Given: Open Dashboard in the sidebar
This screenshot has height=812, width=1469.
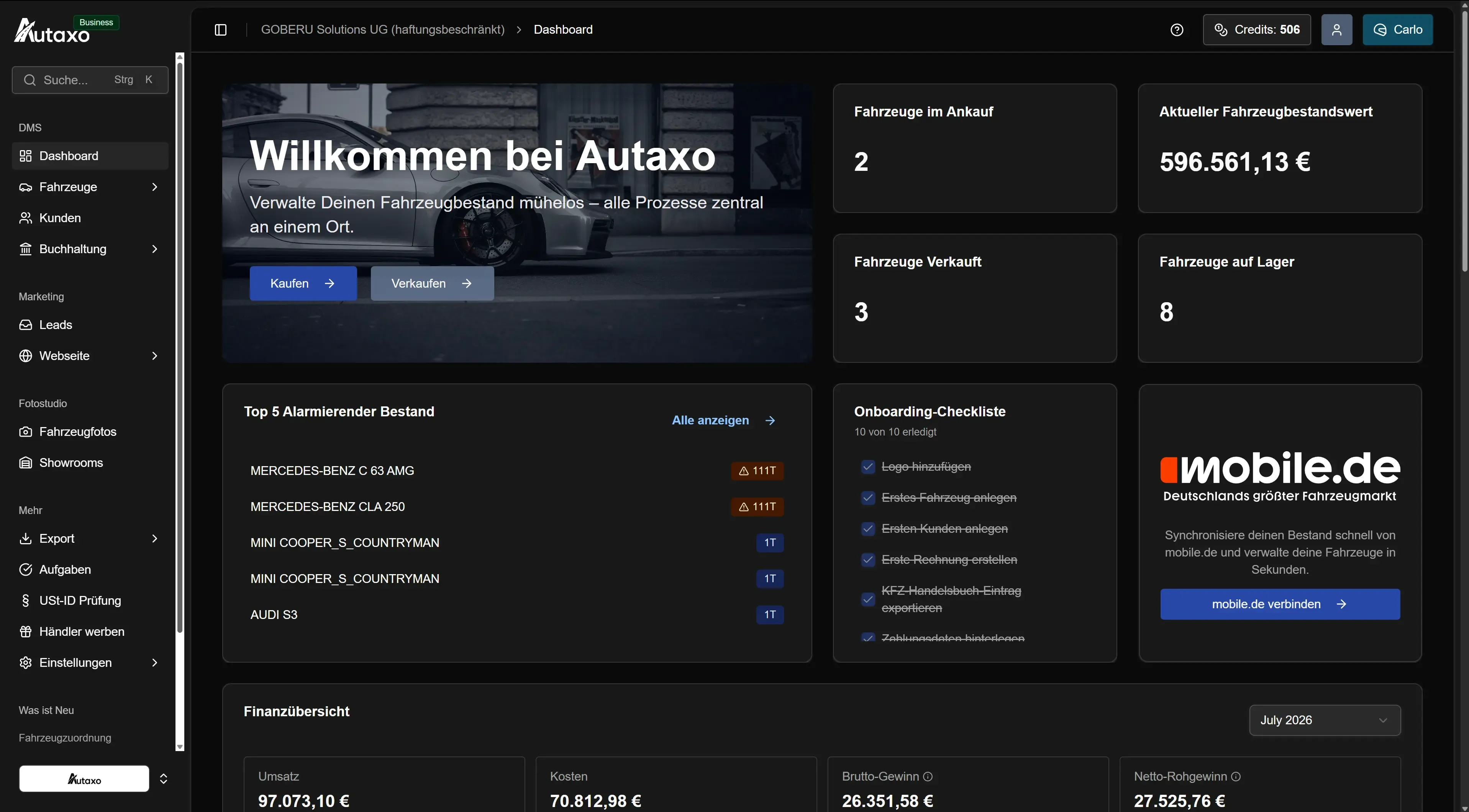Looking at the screenshot, I should [x=90, y=156].
